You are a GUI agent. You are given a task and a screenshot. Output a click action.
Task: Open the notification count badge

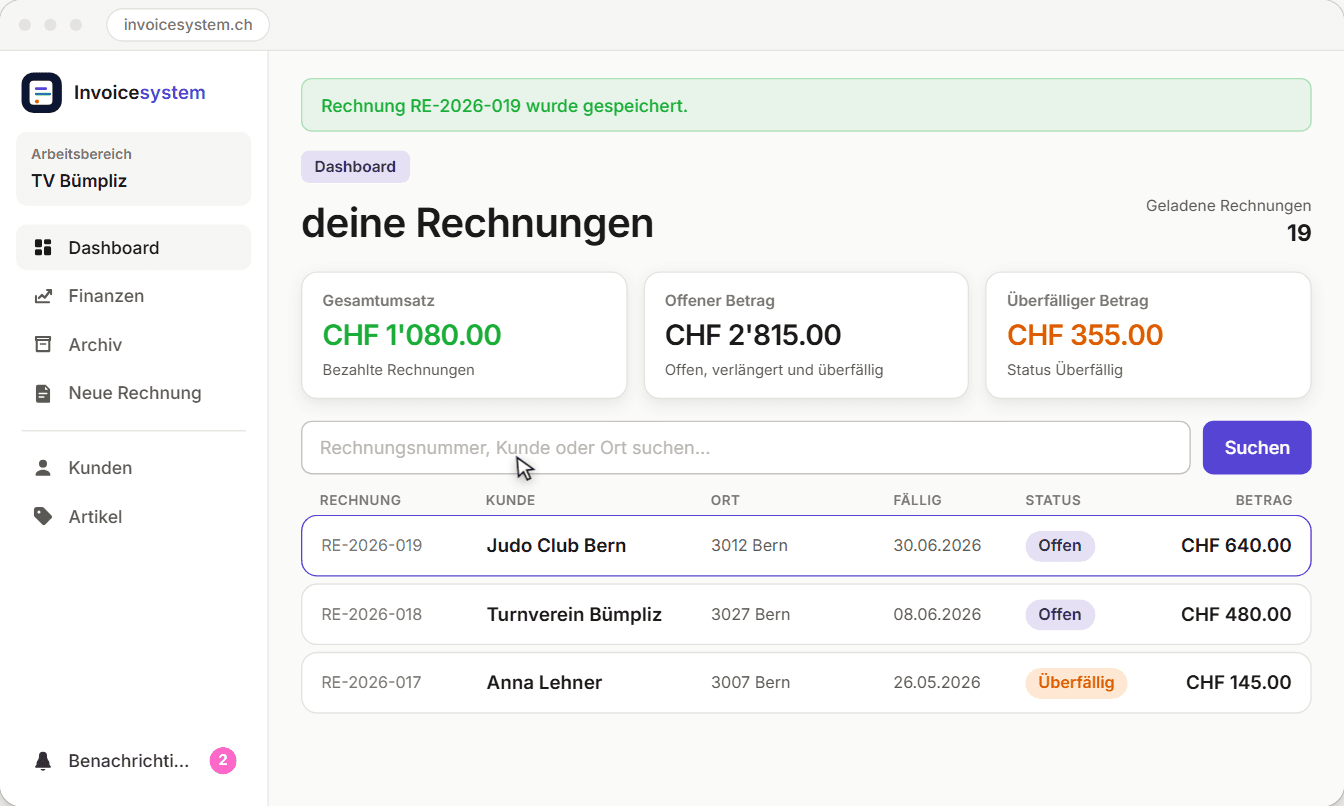pyautogui.click(x=223, y=761)
